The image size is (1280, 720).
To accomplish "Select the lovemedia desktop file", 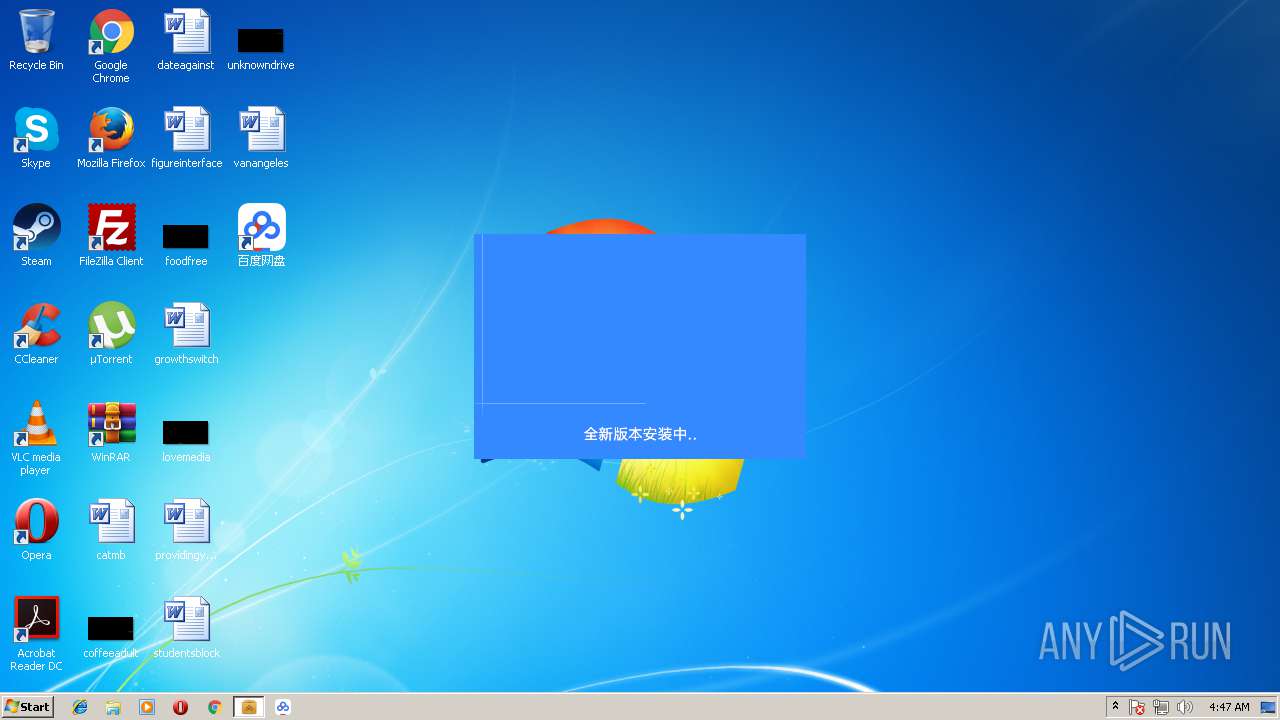I will coord(186,441).
